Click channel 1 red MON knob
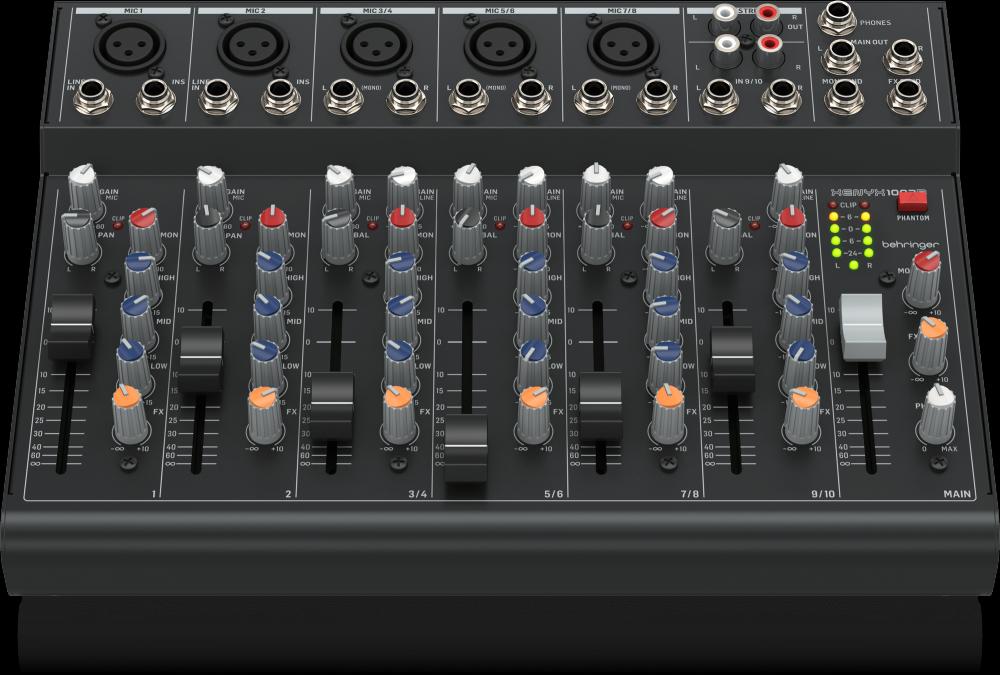Screen dimensions: 1000x675 pyautogui.click(x=143, y=220)
